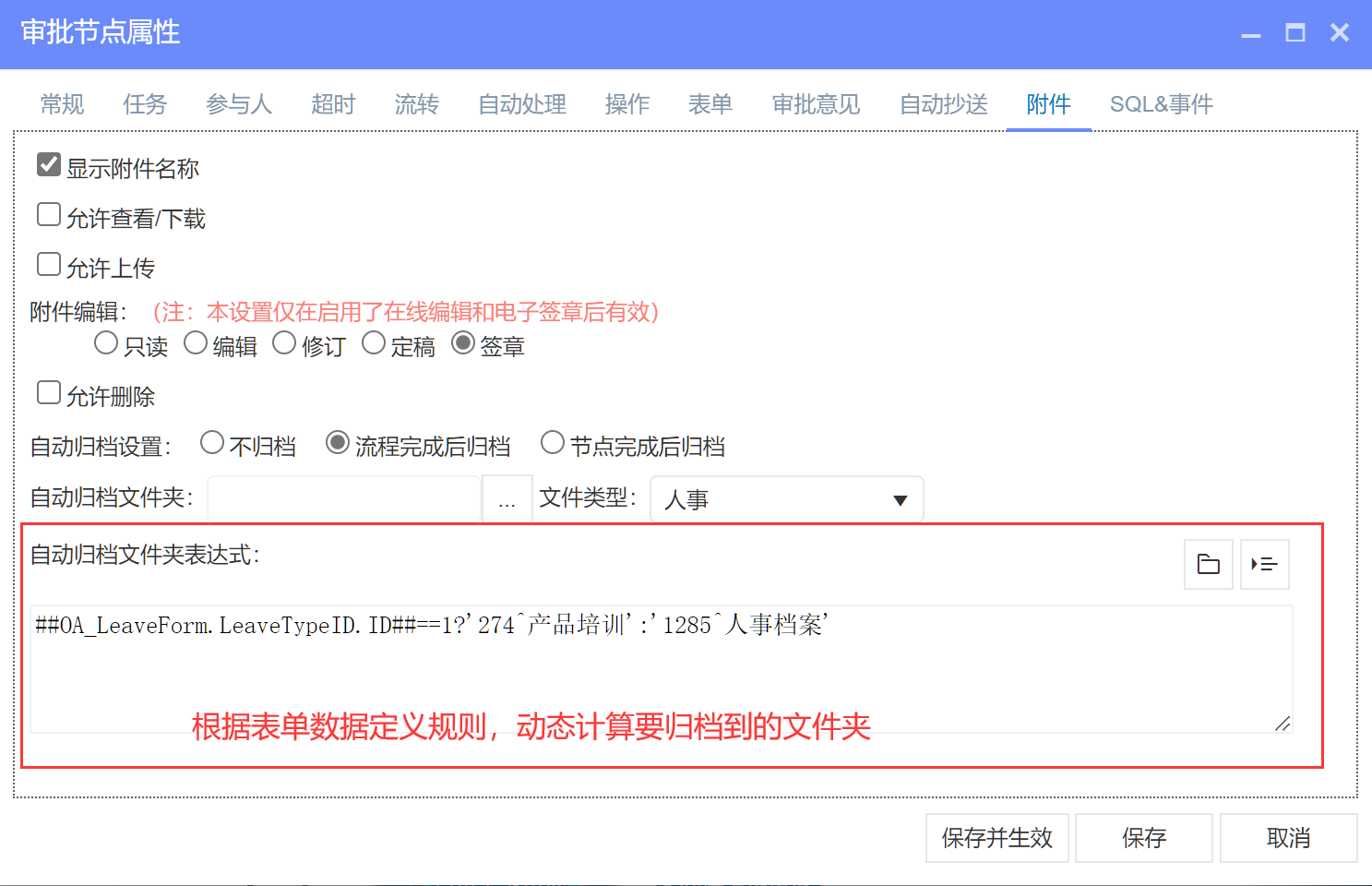
Task: Maximize the 审批节点属性 dialog window
Action: coord(1295,33)
